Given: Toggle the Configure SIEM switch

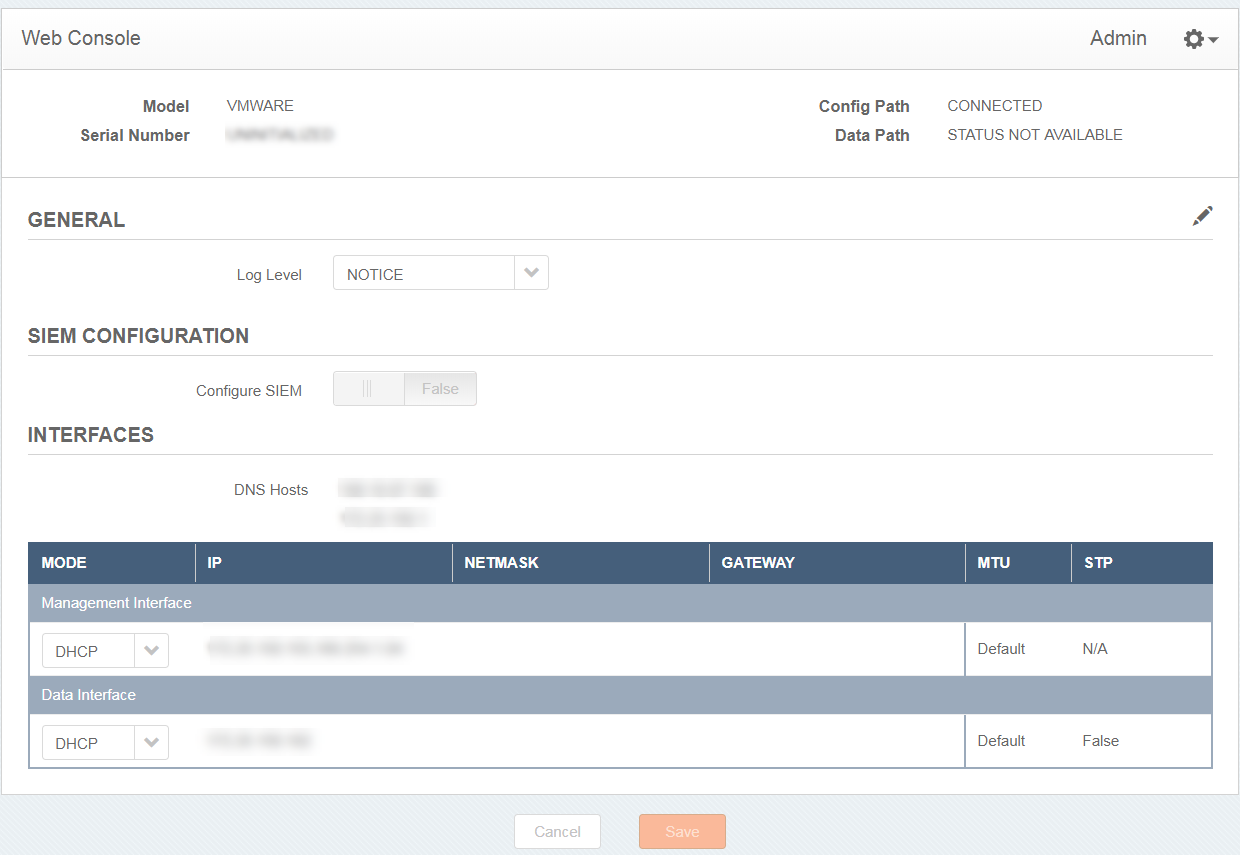Looking at the screenshot, I should 404,389.
